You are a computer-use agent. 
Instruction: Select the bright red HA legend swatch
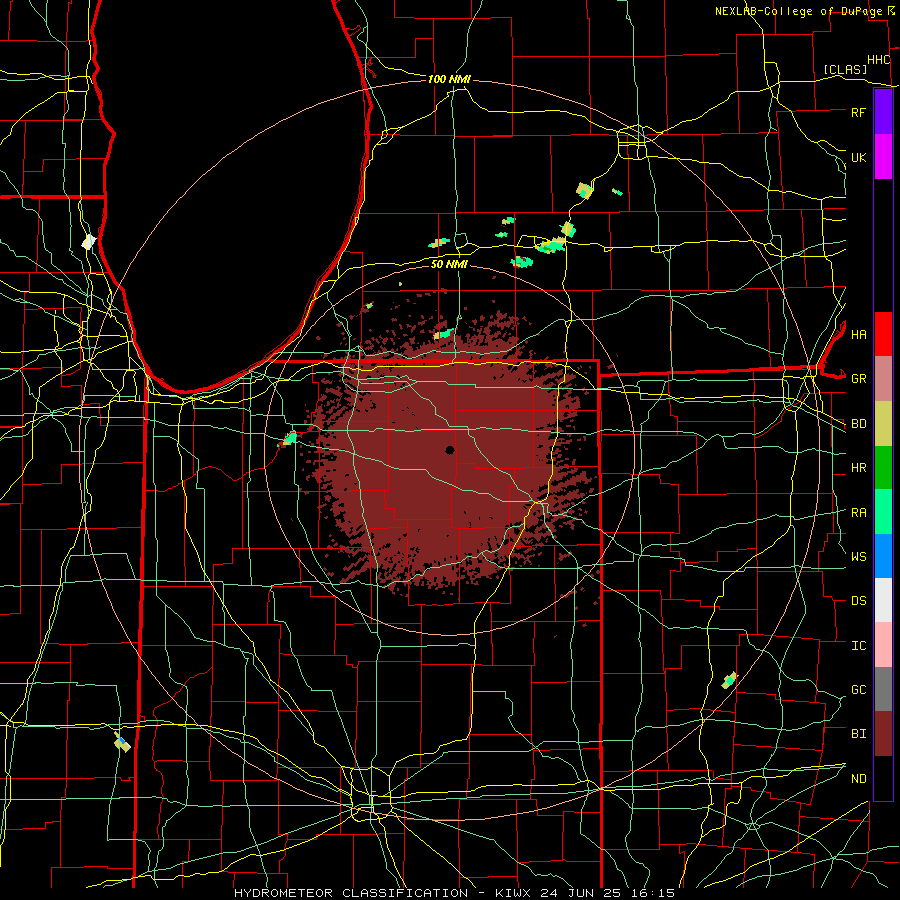click(x=883, y=334)
